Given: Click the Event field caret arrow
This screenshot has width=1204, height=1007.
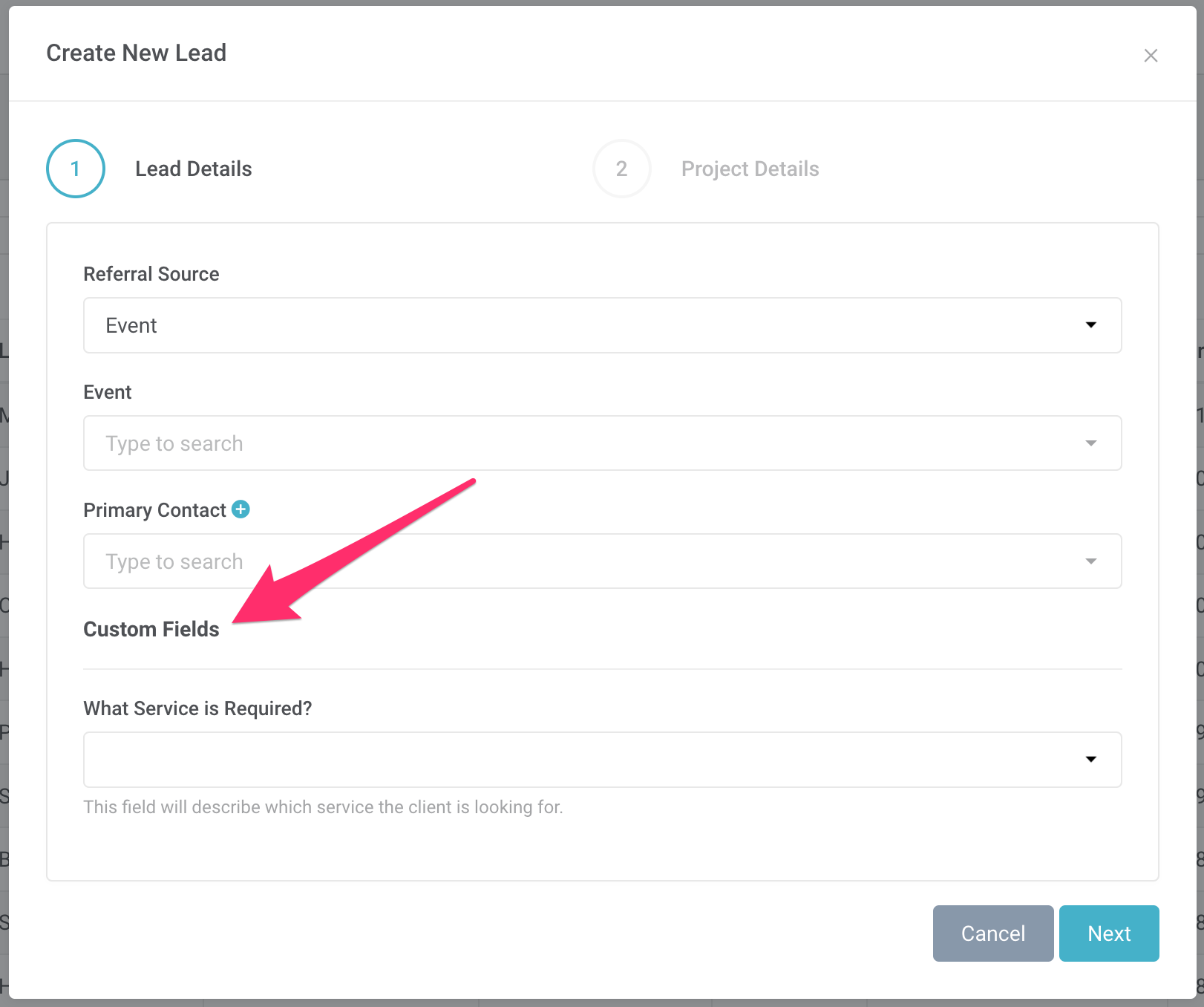Looking at the screenshot, I should (1090, 443).
